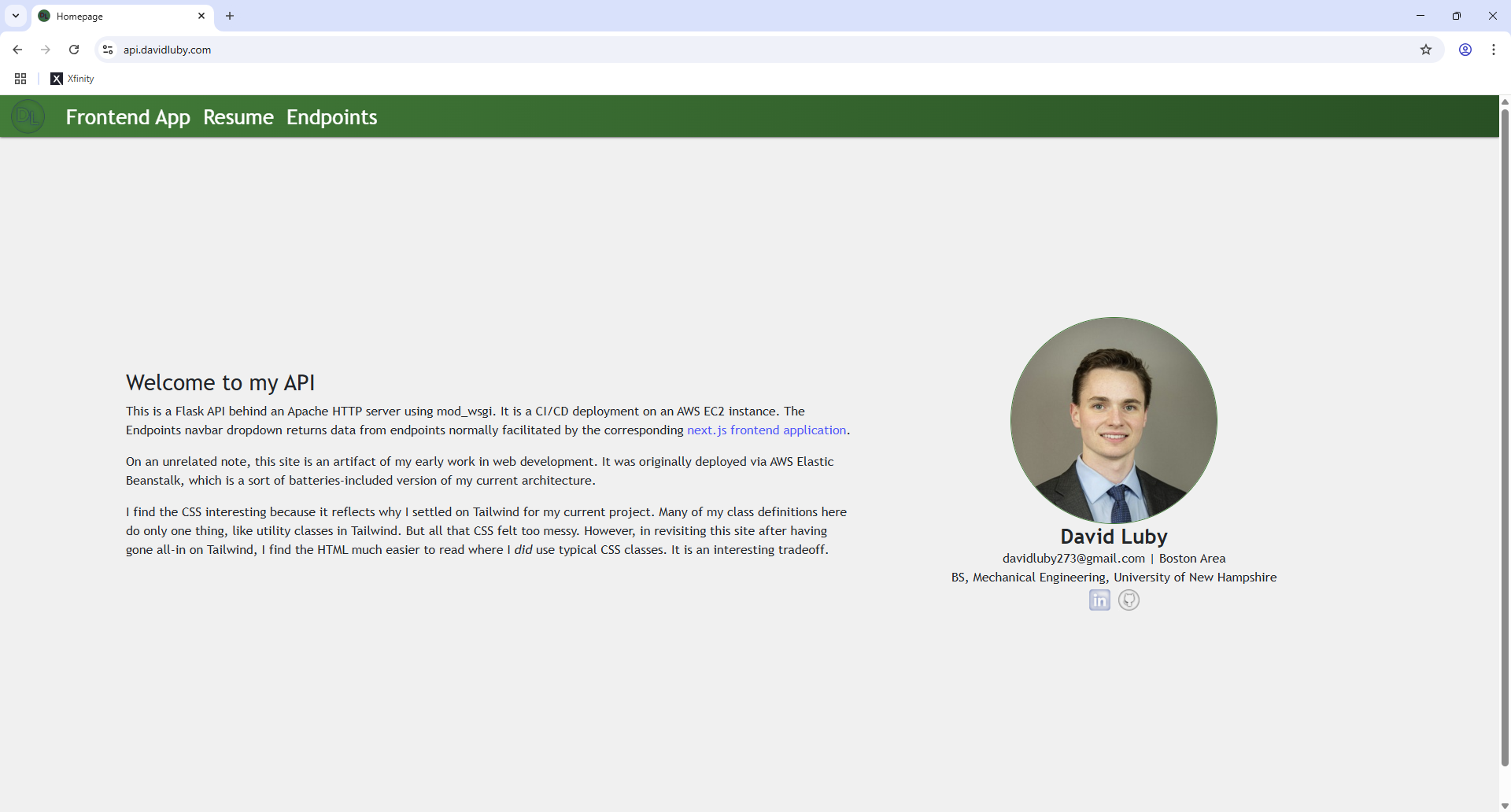Open the GitHub profile icon
1511x812 pixels.
tap(1129, 600)
